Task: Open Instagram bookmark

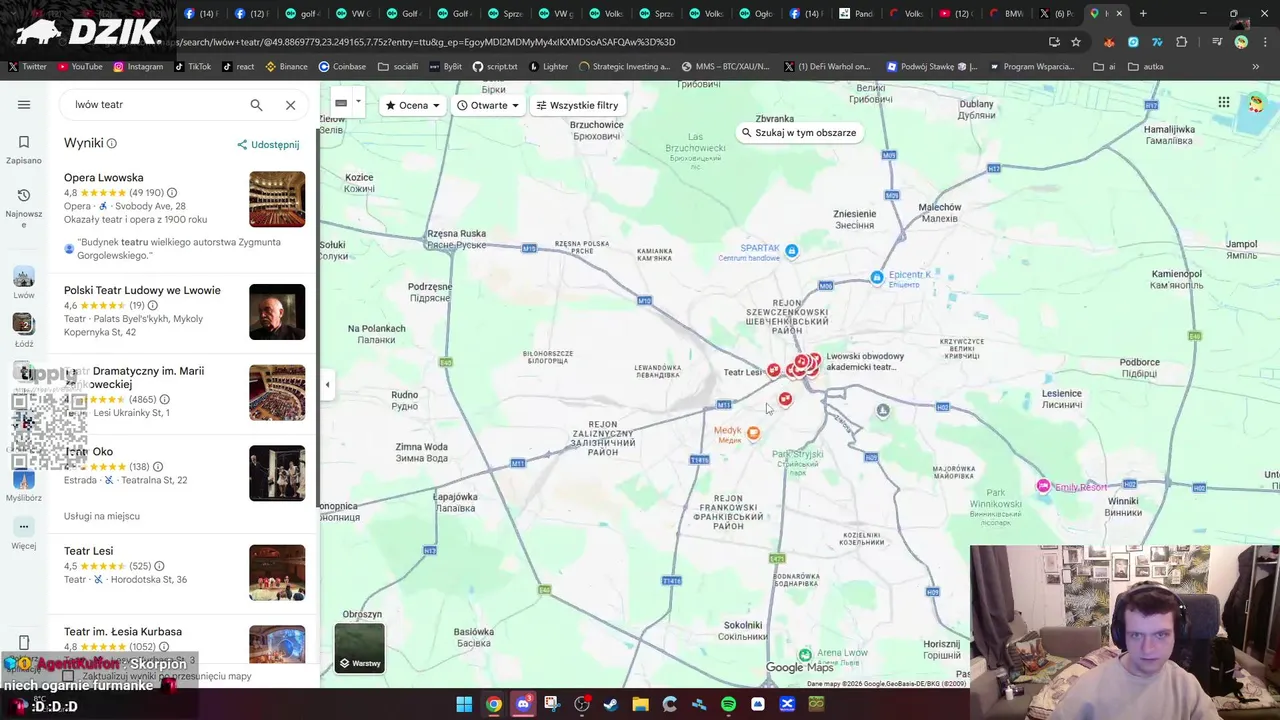Action: tap(138, 67)
